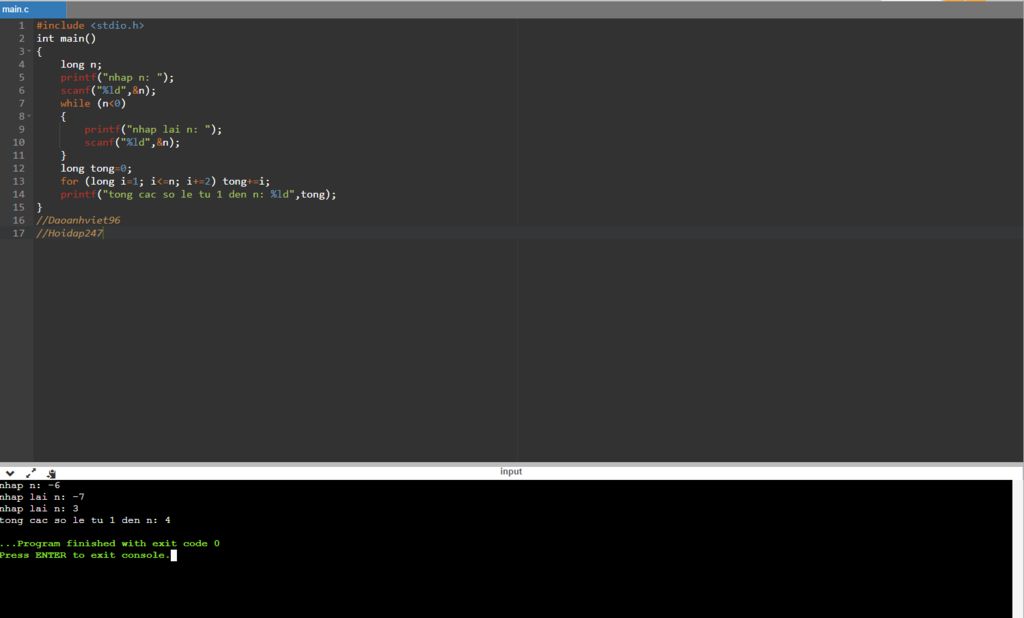Click the scanf statement on line 10
The width and height of the screenshot is (1024, 618).
click(x=132, y=142)
